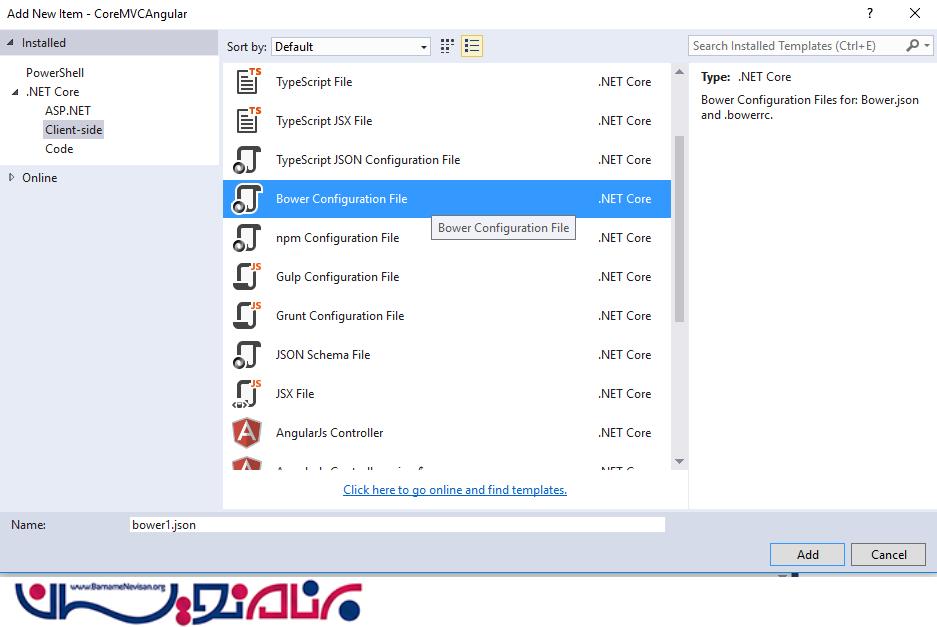
Task: Click the TypeScript JSX File icon
Action: coord(247,121)
